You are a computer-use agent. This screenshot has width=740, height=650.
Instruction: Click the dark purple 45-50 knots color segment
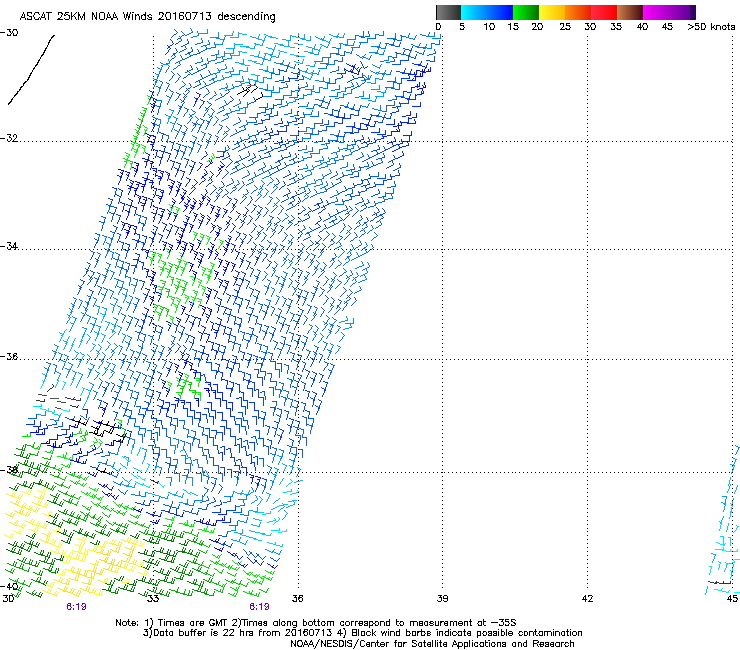(682, 12)
